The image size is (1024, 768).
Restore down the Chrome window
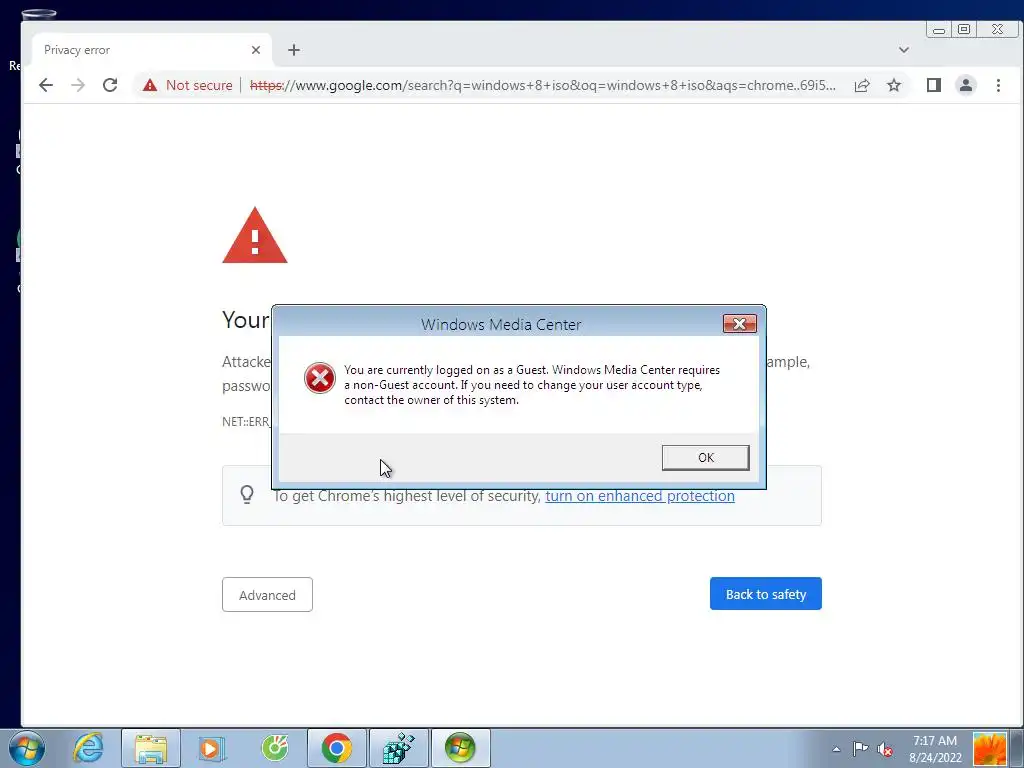964,29
